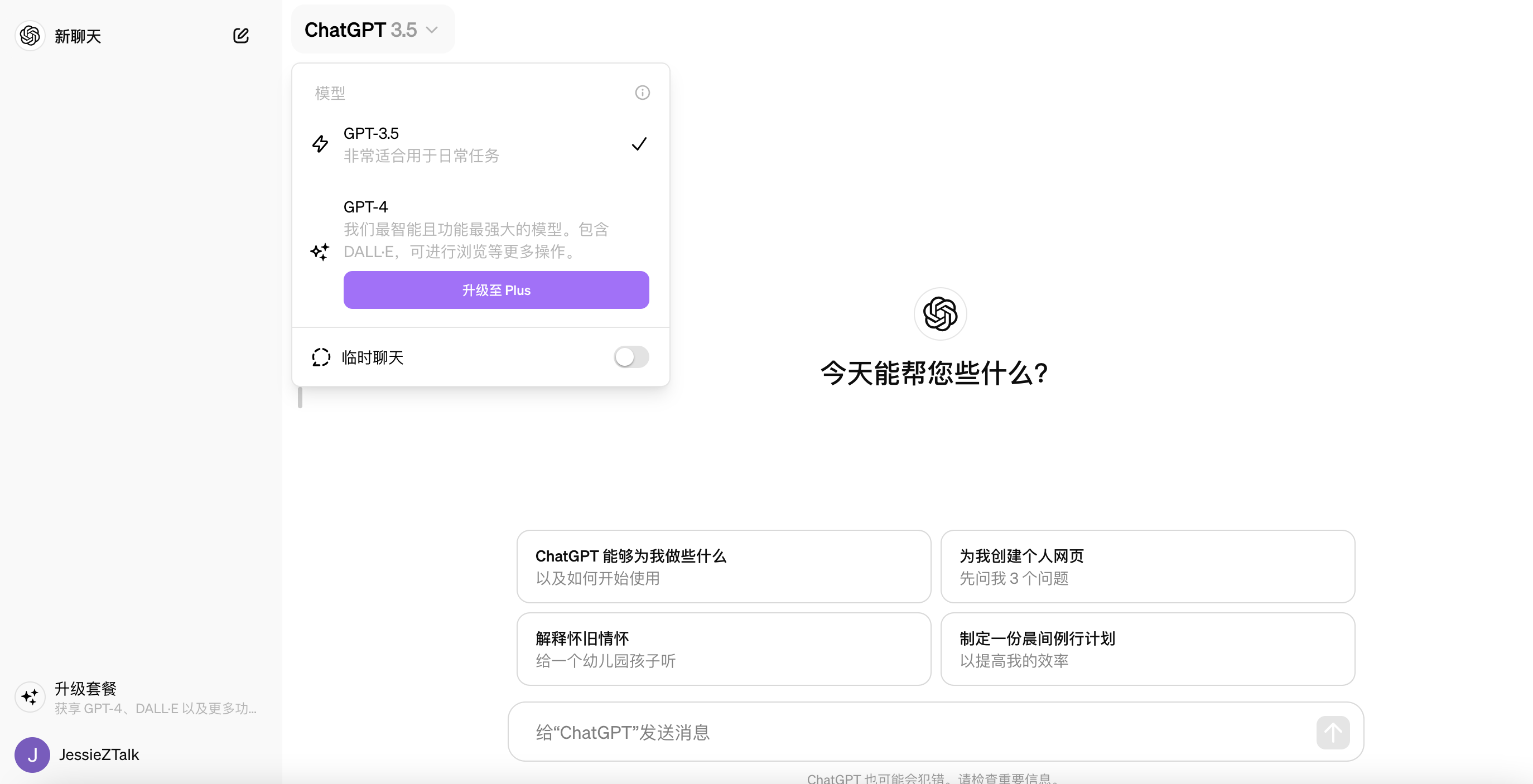Open the JessieZTalk account menu
The height and width of the screenshot is (784, 1533).
click(x=141, y=755)
